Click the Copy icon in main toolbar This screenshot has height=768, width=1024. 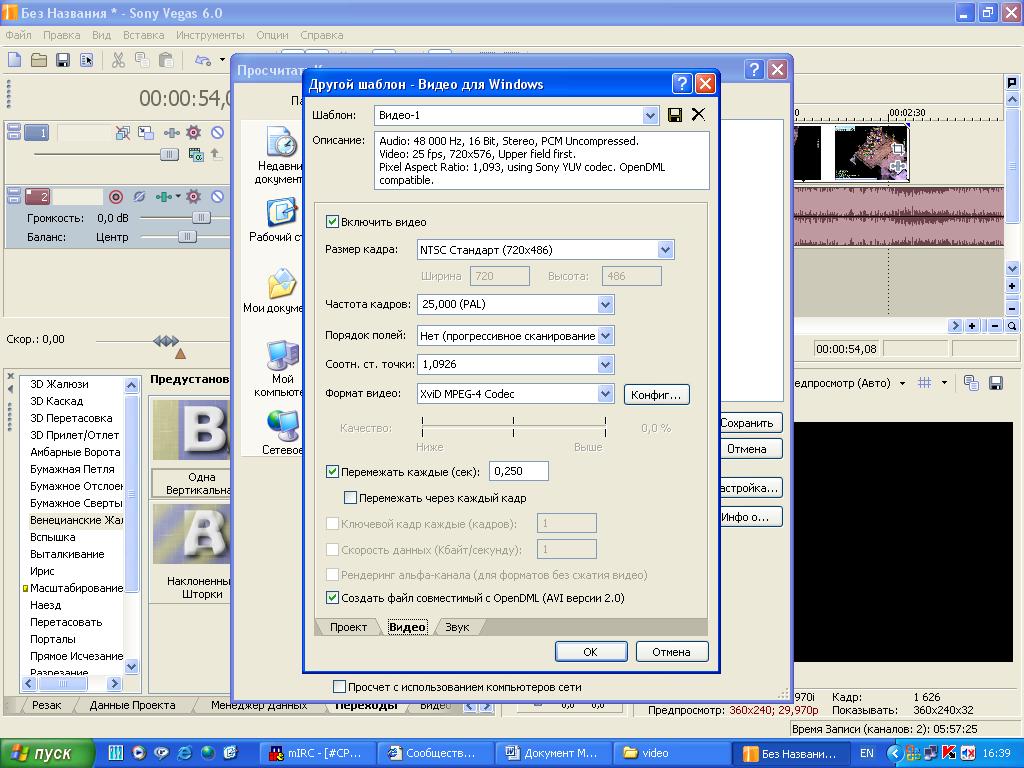click(x=142, y=61)
